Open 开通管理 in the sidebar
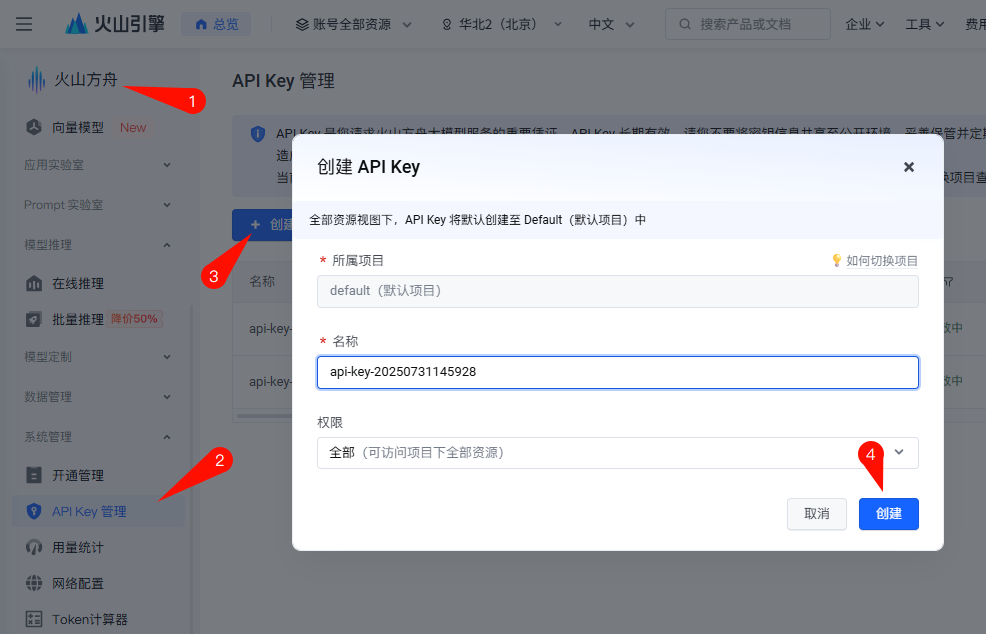The image size is (986, 634). point(78,476)
